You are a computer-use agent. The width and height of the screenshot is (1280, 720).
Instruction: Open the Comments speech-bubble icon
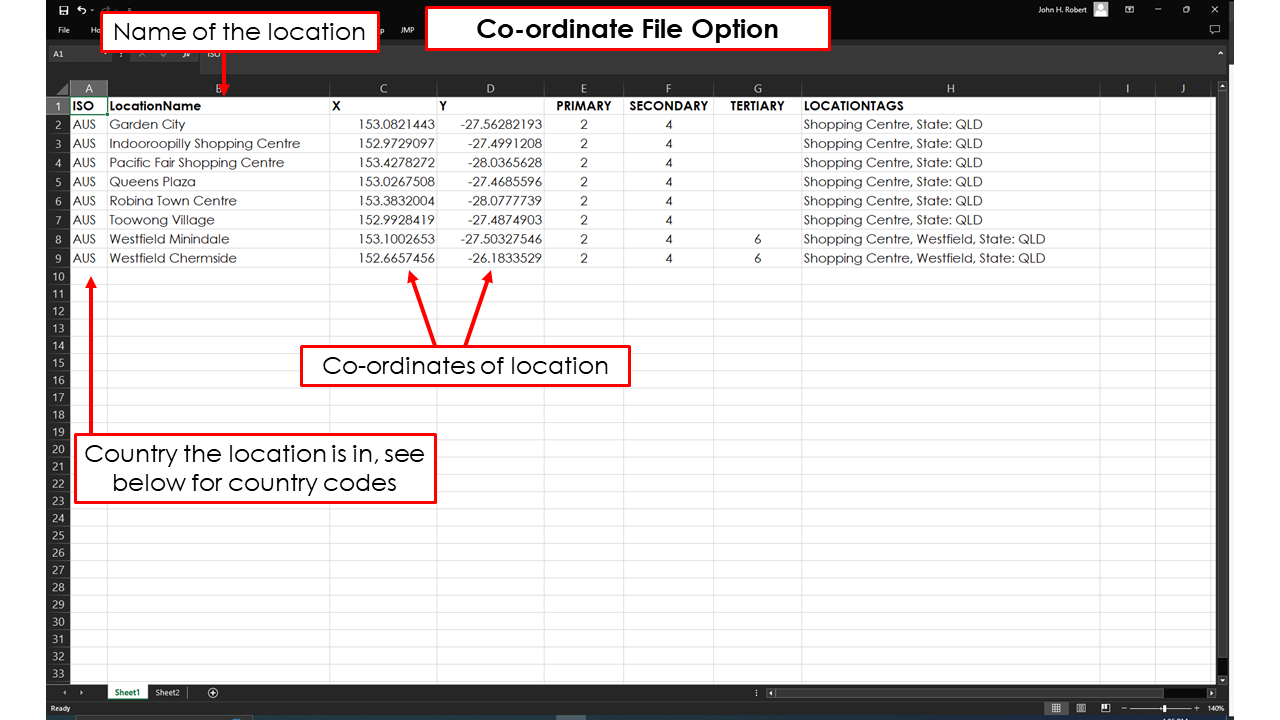(1214, 30)
